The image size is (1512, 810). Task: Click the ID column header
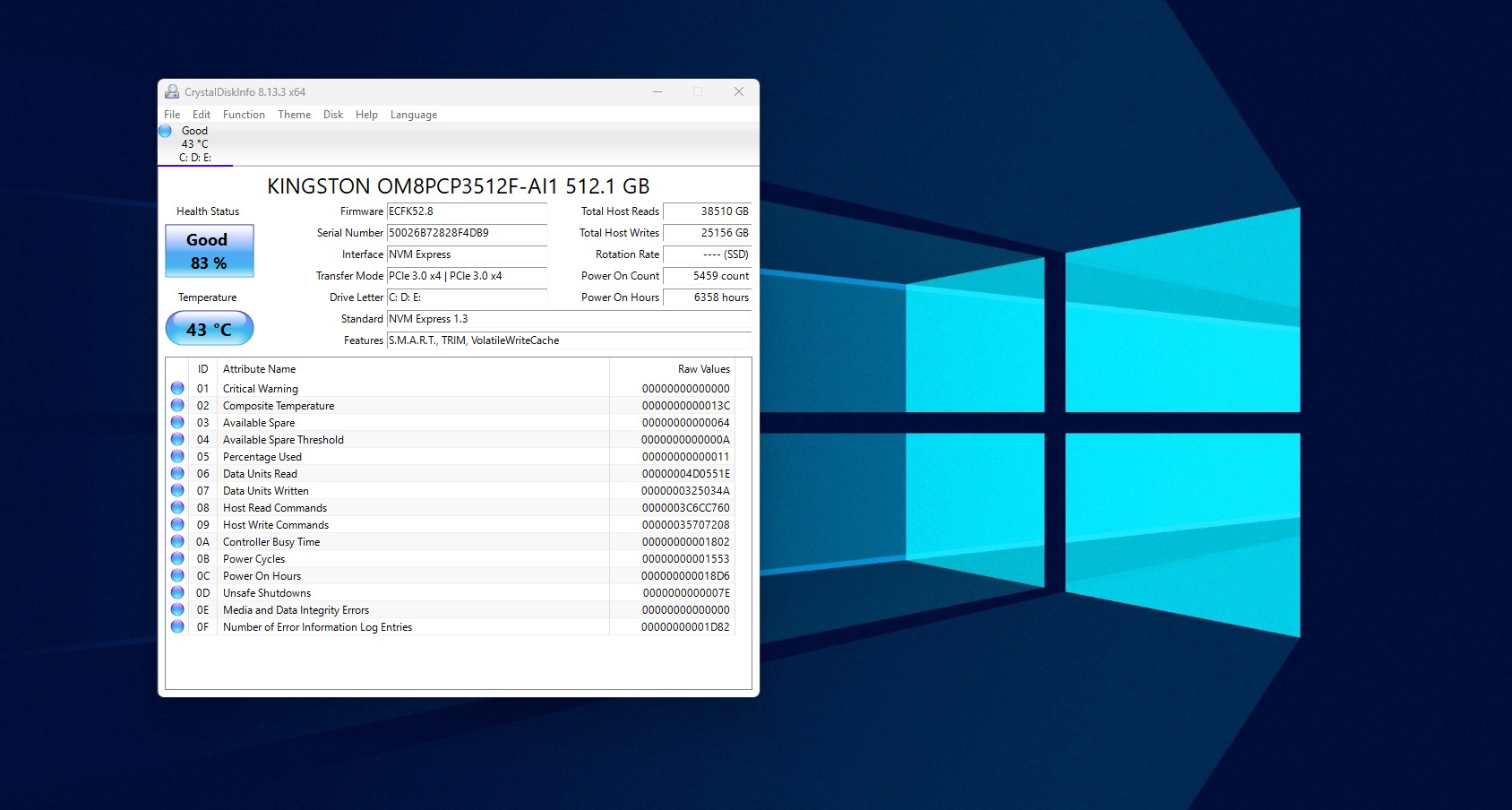203,369
